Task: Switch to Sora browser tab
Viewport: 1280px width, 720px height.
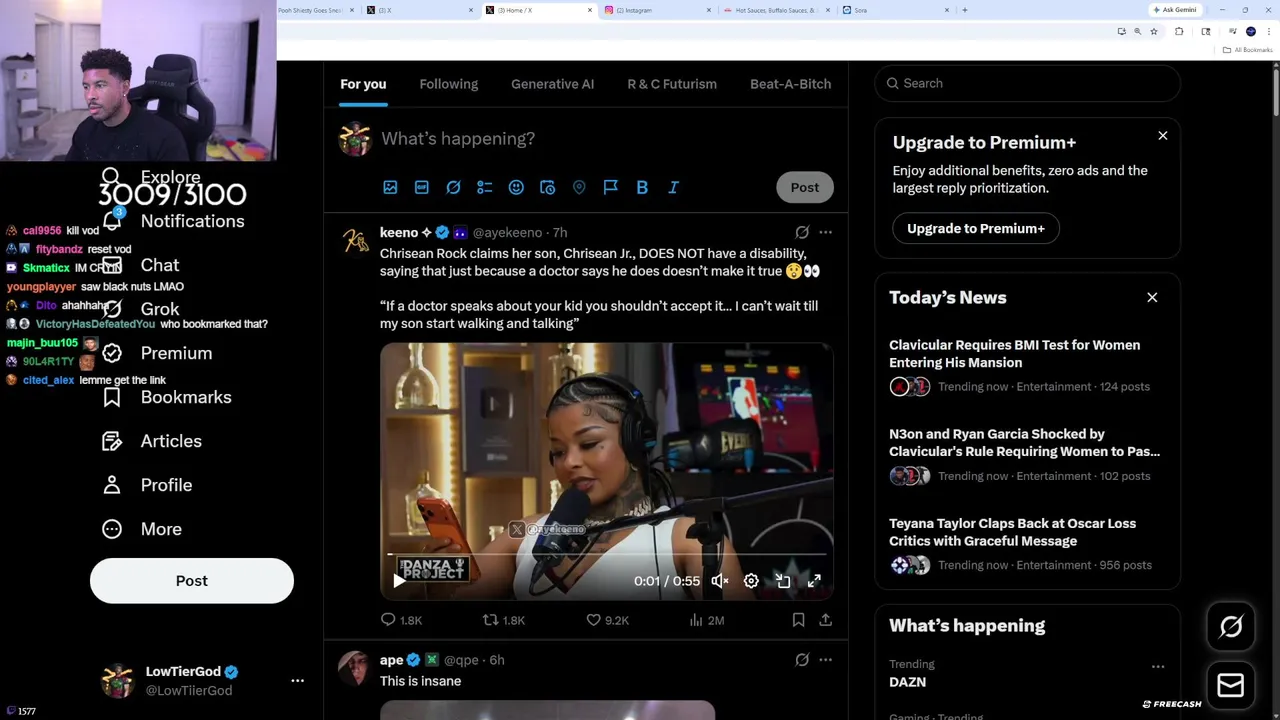Action: tap(895, 10)
